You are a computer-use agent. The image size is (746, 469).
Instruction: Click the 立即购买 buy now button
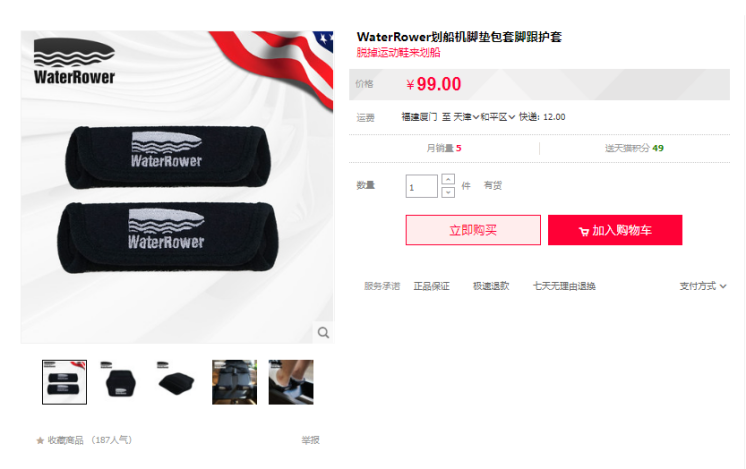(x=473, y=230)
